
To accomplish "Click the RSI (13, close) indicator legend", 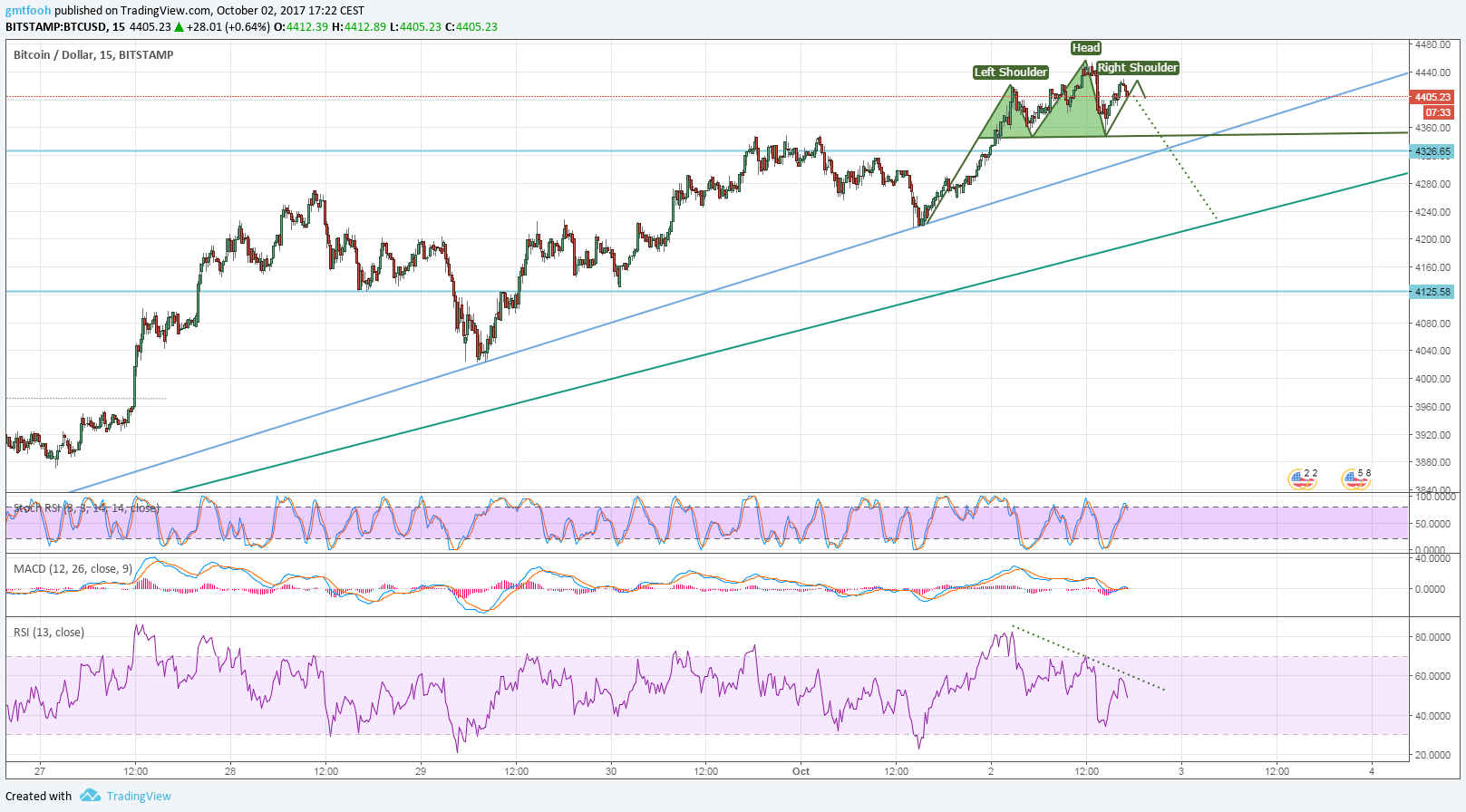I will (49, 633).
